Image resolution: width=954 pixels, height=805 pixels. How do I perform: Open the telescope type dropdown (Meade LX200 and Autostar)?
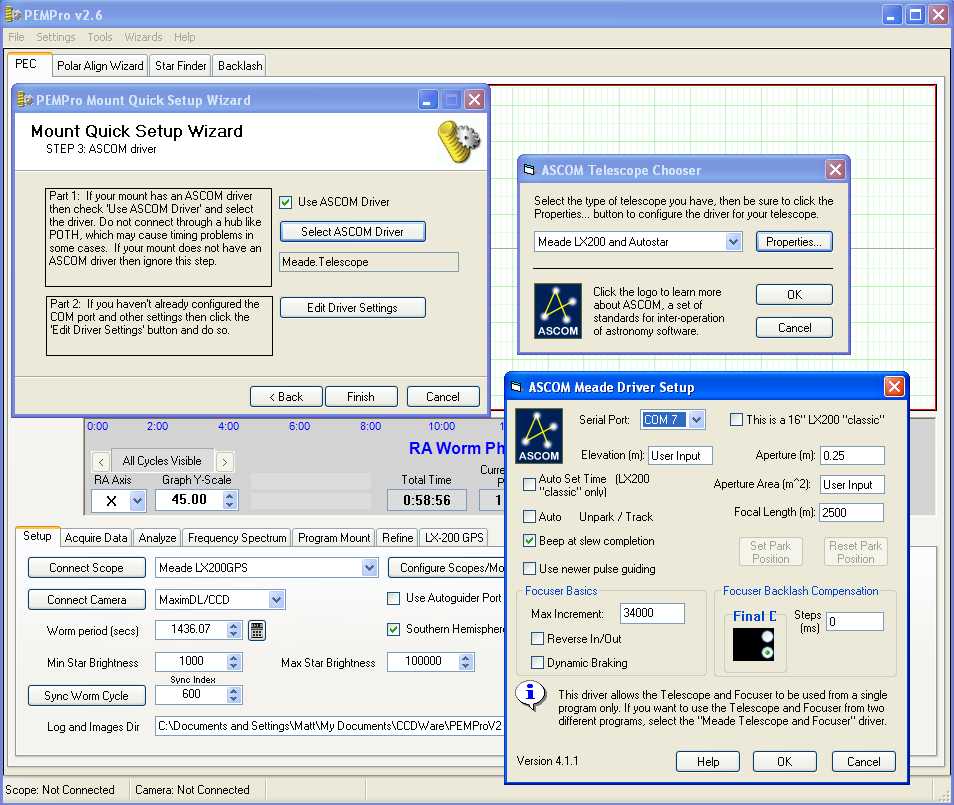[734, 242]
